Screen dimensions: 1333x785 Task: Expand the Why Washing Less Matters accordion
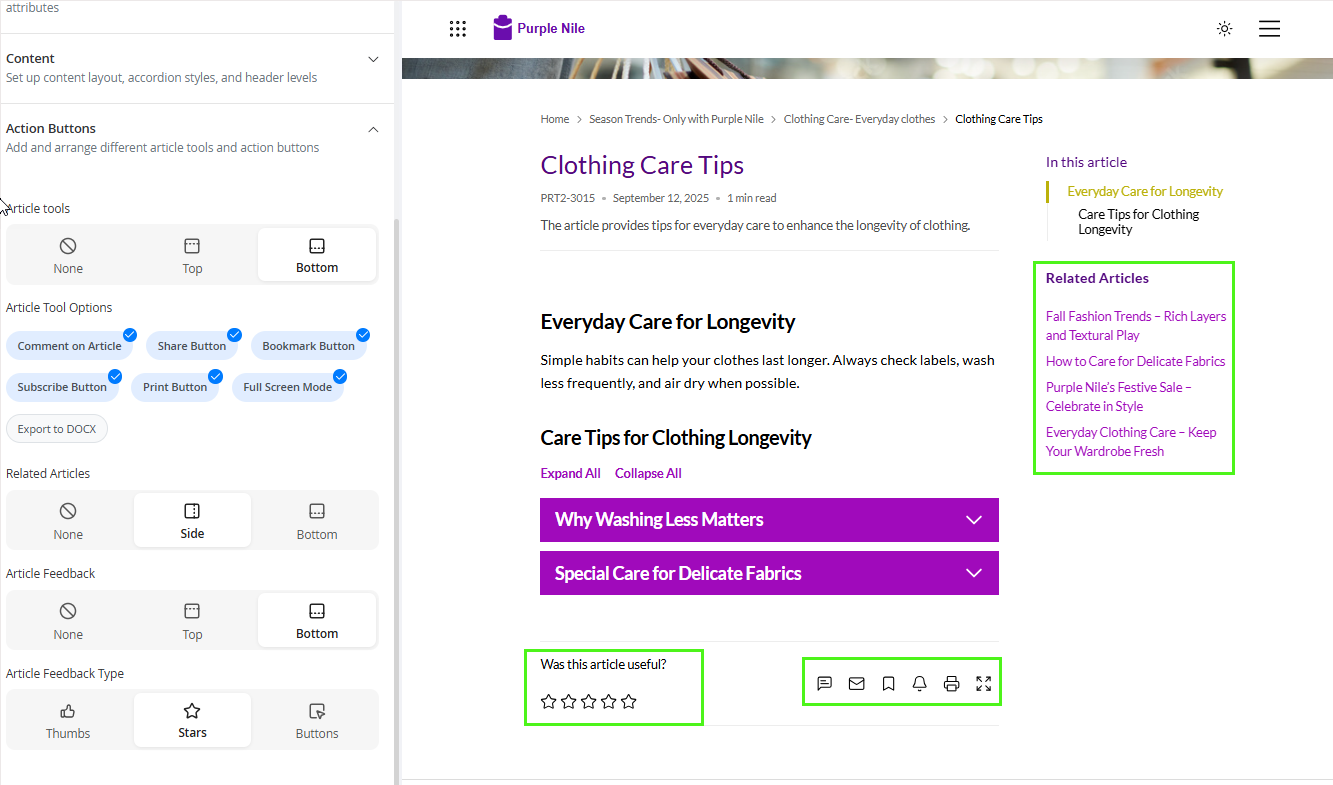click(769, 520)
